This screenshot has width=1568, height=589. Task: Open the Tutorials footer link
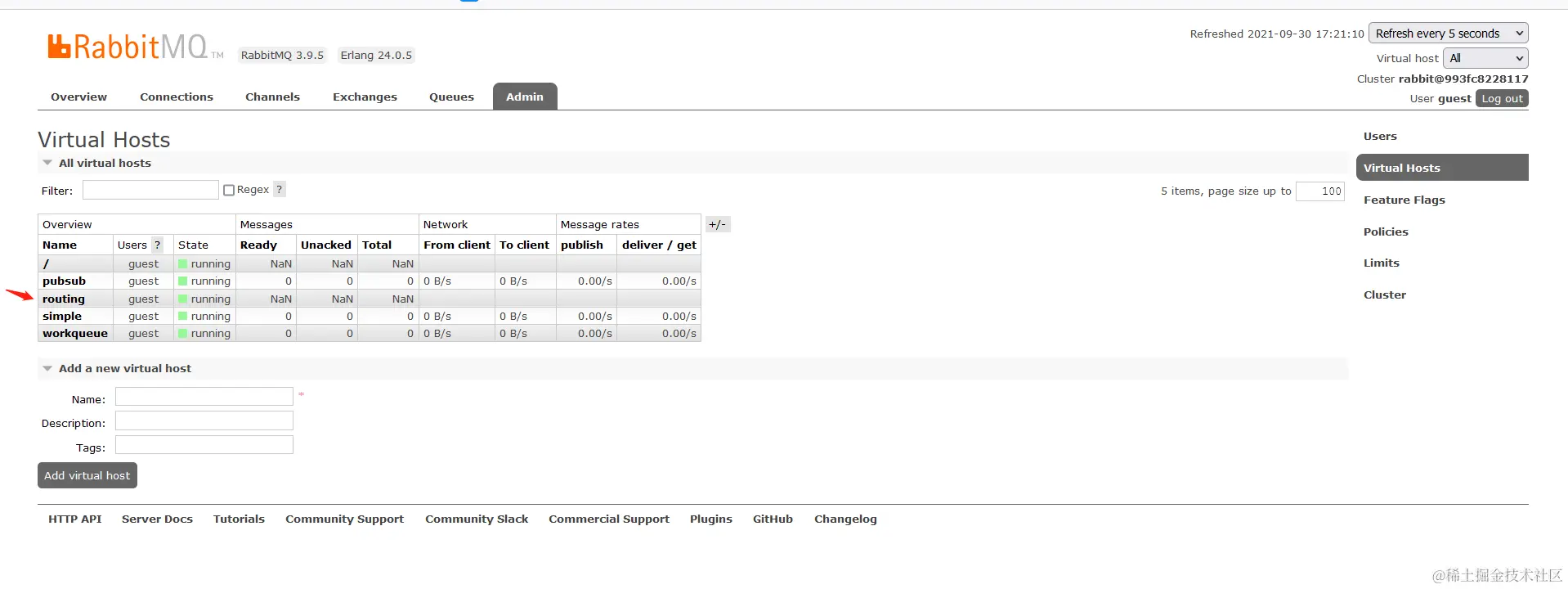point(239,519)
